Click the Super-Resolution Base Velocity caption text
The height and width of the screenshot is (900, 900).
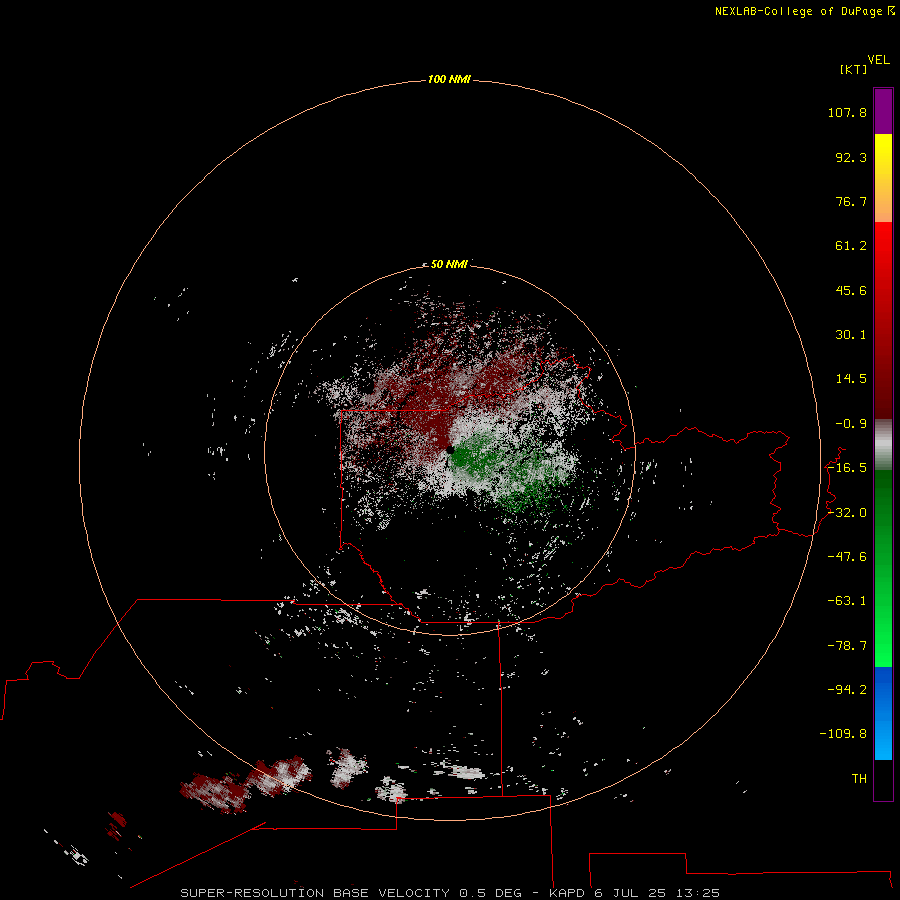pos(450,893)
